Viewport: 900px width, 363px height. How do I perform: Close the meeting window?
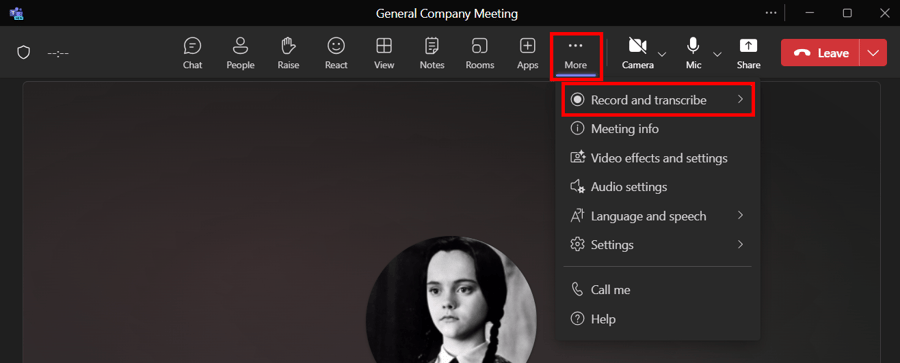(x=885, y=13)
